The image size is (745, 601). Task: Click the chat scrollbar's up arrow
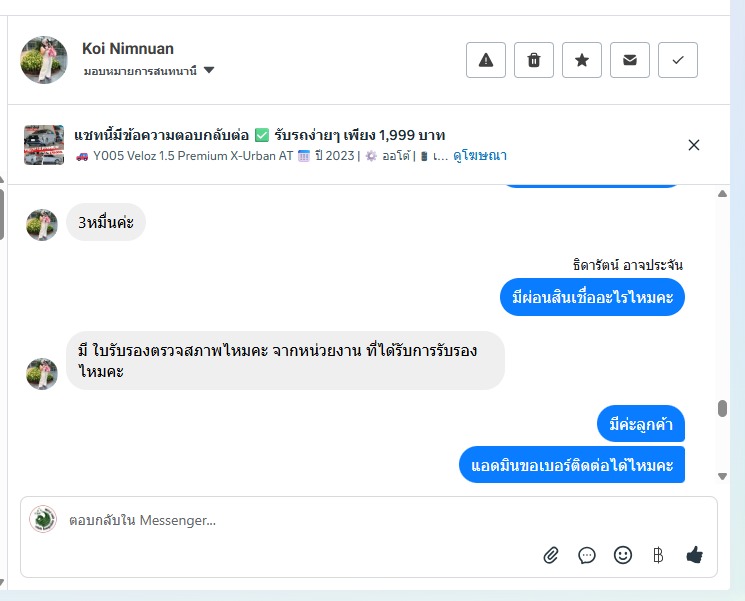point(723,193)
